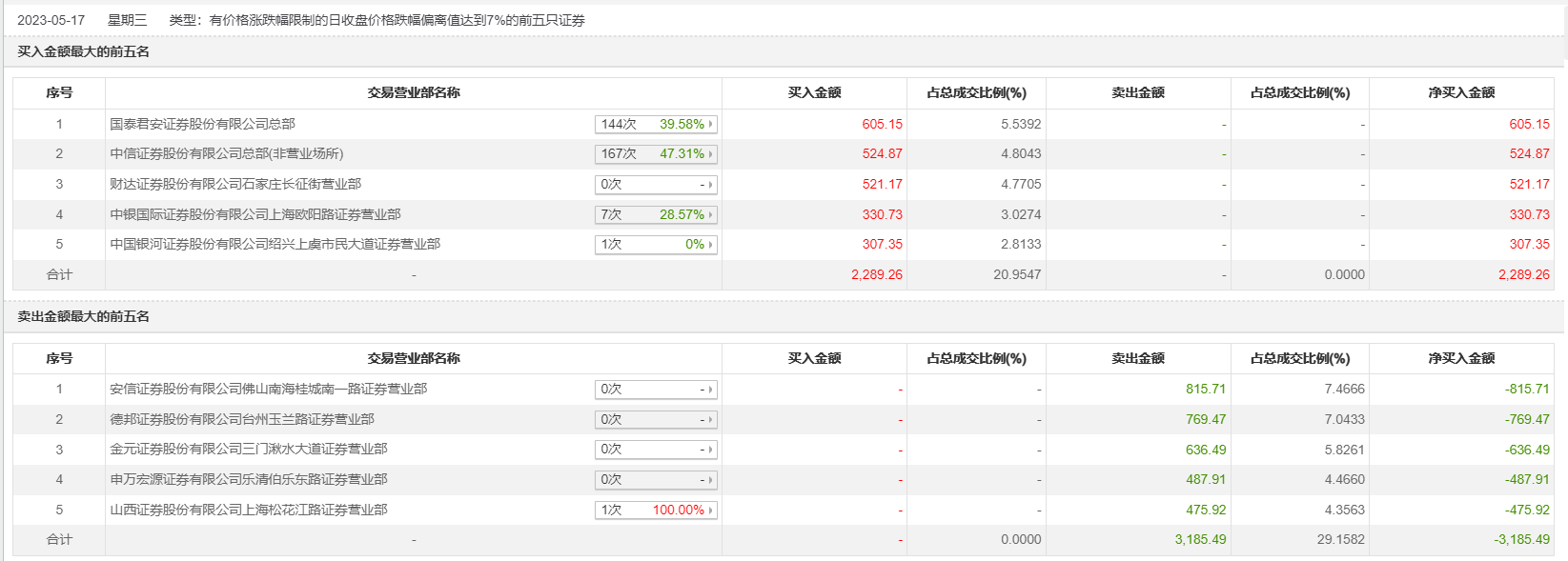Screen dimensions: 1568x561
Task: Open 申万宏源证券乐清伯乐东路营业部 link
Action: pyautogui.click(x=248, y=479)
